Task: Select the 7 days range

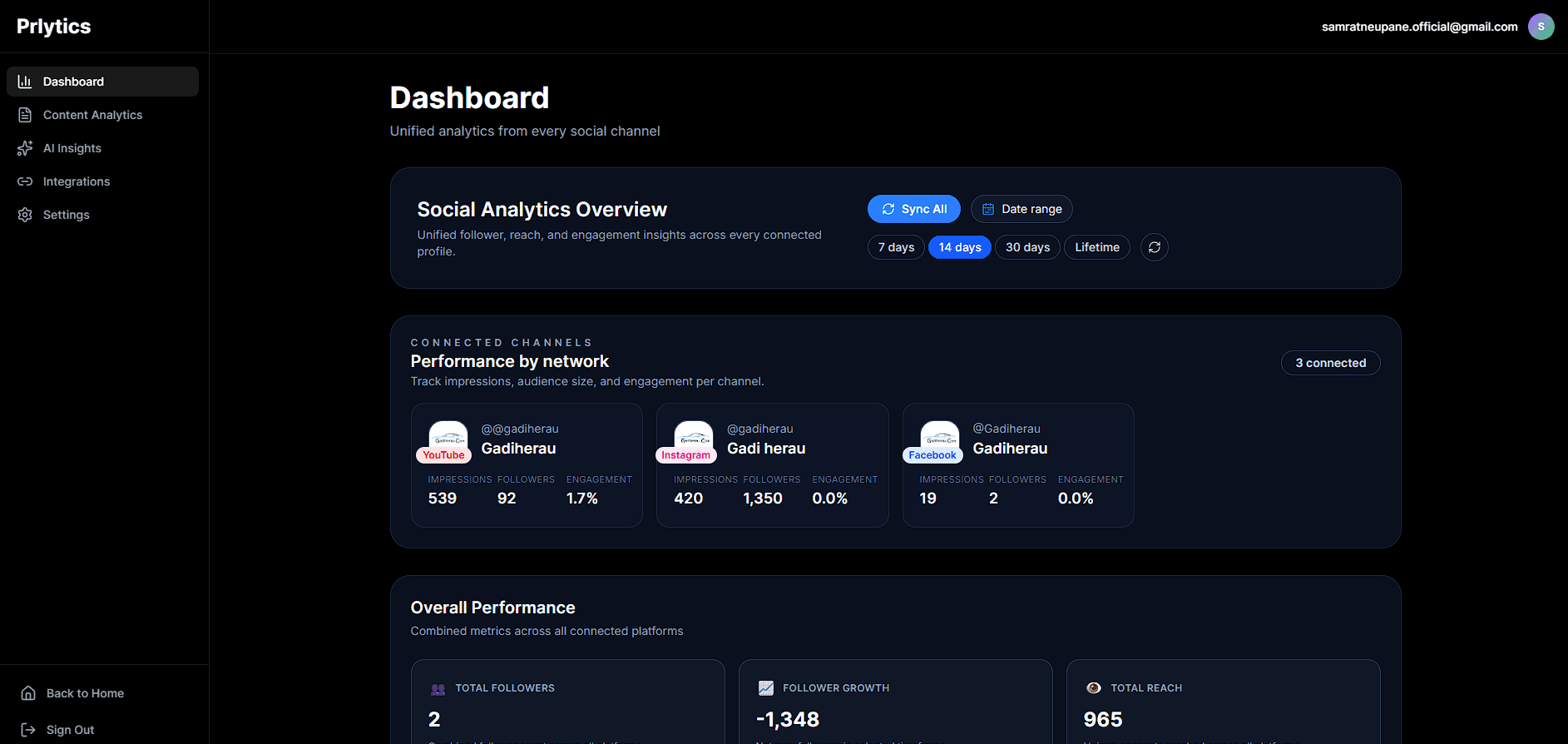Action: [x=896, y=247]
